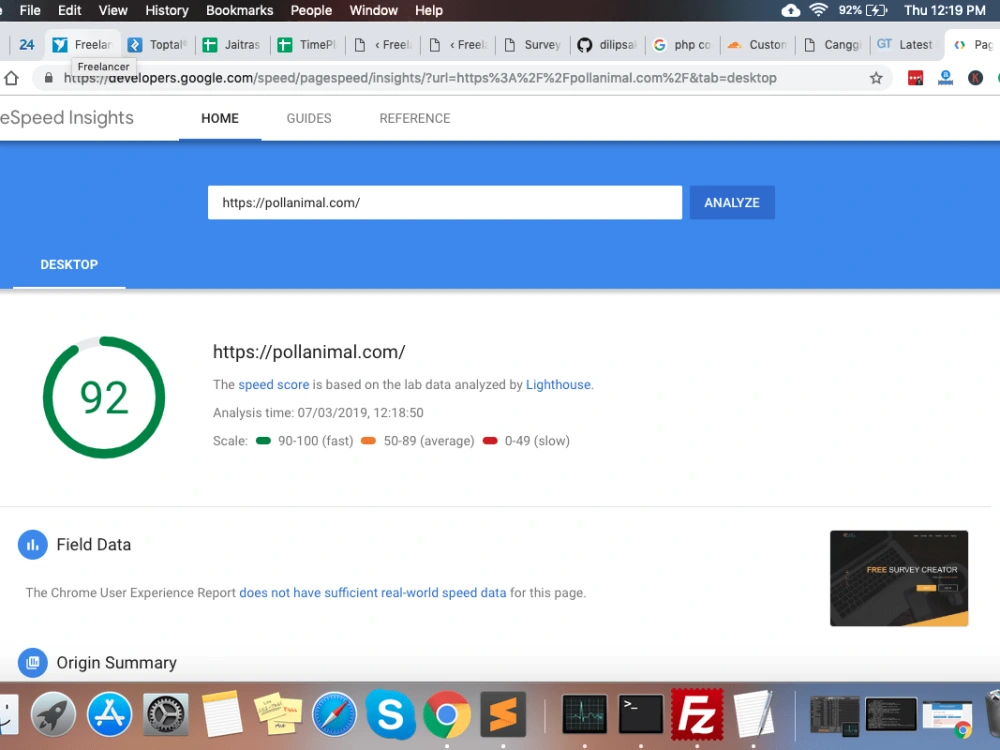Click the pollanimal page screenshot thumbnail

point(899,578)
